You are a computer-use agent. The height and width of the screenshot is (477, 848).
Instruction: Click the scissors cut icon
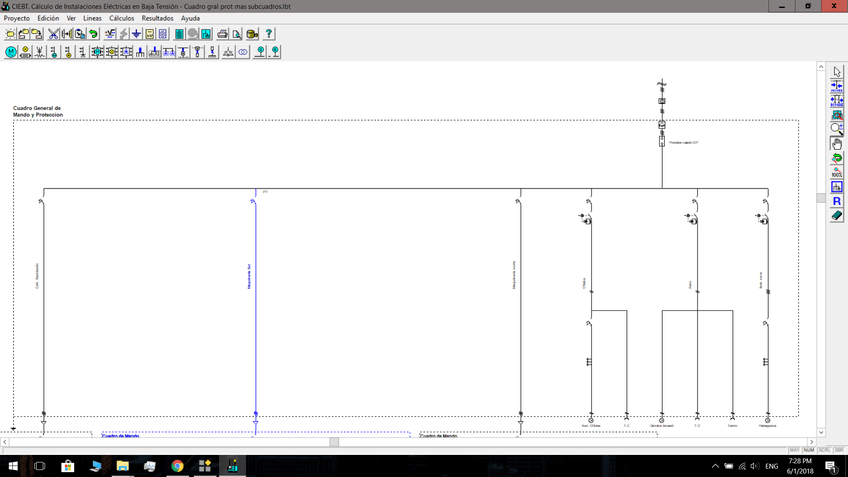(x=53, y=34)
